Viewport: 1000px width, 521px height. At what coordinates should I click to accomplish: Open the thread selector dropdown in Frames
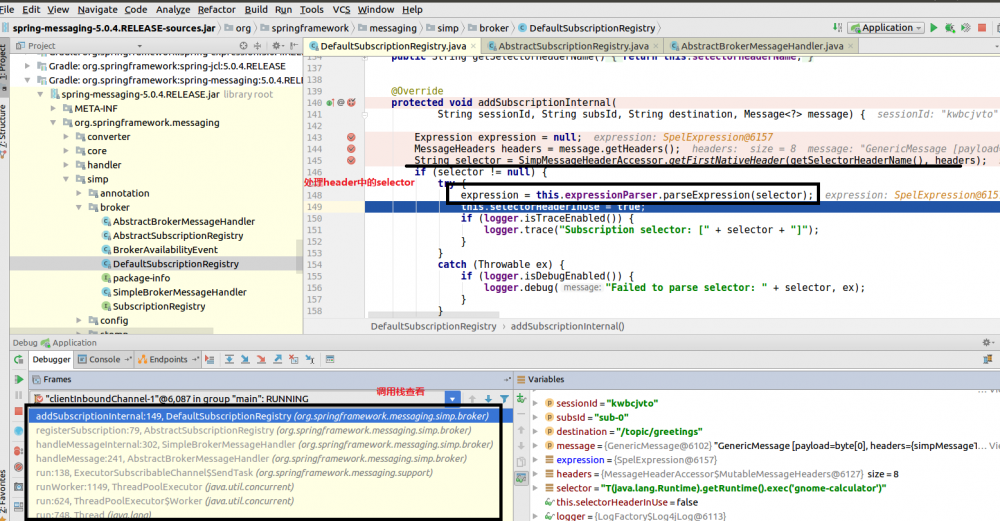click(452, 397)
